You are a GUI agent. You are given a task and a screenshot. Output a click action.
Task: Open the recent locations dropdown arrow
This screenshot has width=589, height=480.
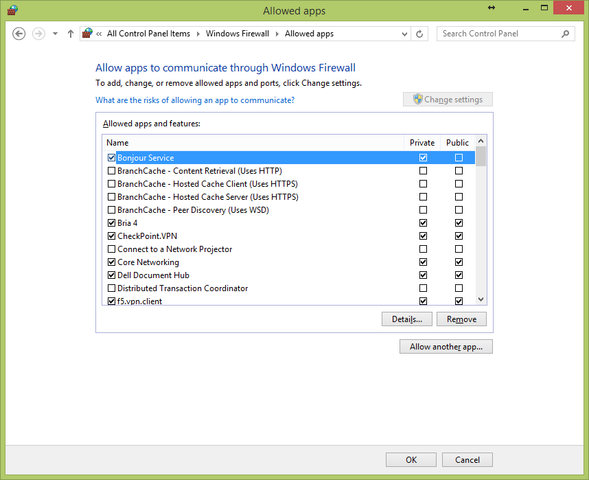click(x=55, y=34)
